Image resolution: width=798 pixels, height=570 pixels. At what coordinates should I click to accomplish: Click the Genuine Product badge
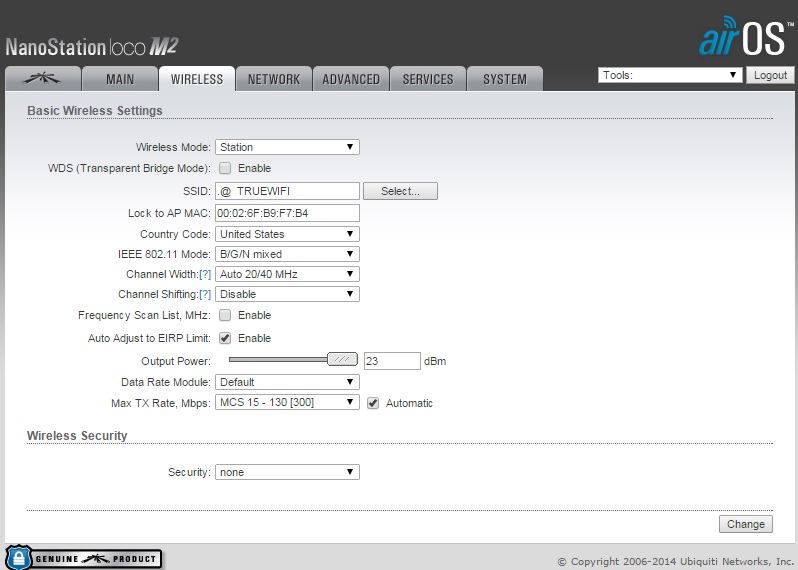click(84, 557)
